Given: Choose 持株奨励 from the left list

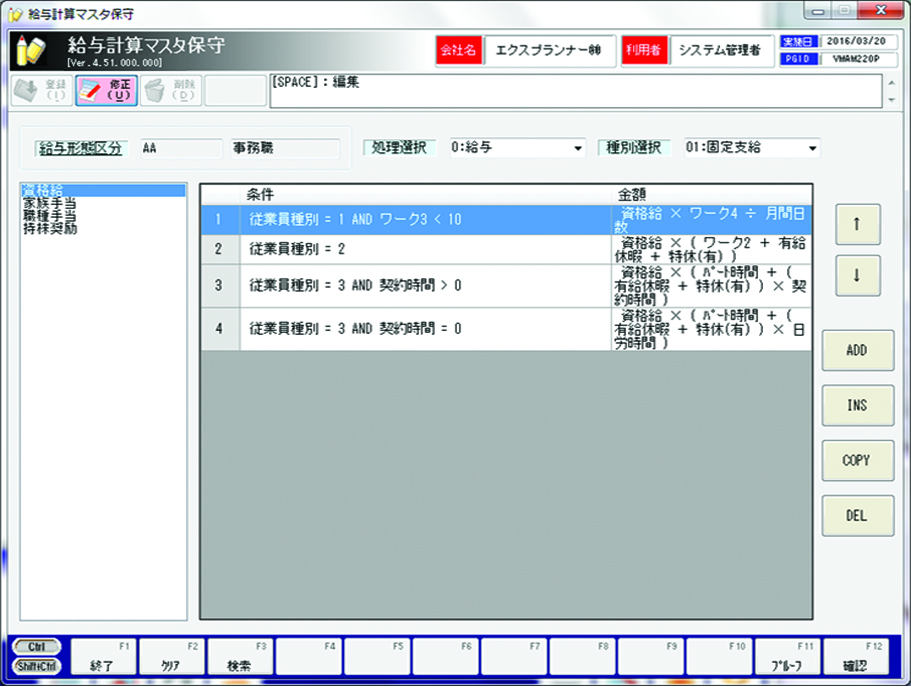Looking at the screenshot, I should (x=48, y=229).
